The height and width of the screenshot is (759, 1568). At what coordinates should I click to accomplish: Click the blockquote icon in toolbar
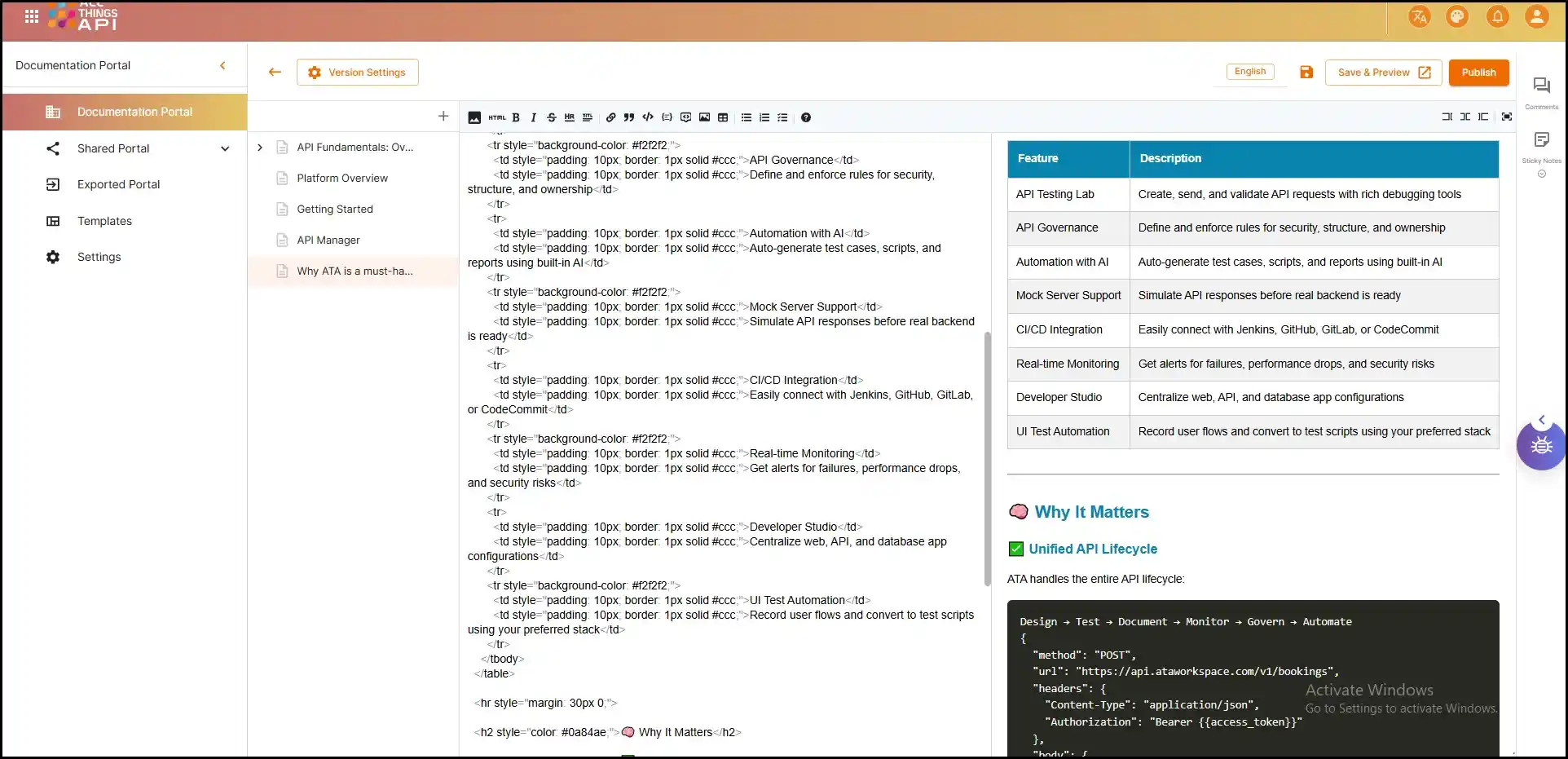click(629, 117)
